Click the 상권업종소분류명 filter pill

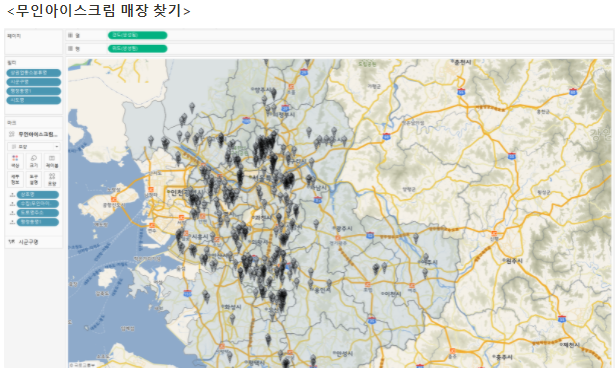34,73
